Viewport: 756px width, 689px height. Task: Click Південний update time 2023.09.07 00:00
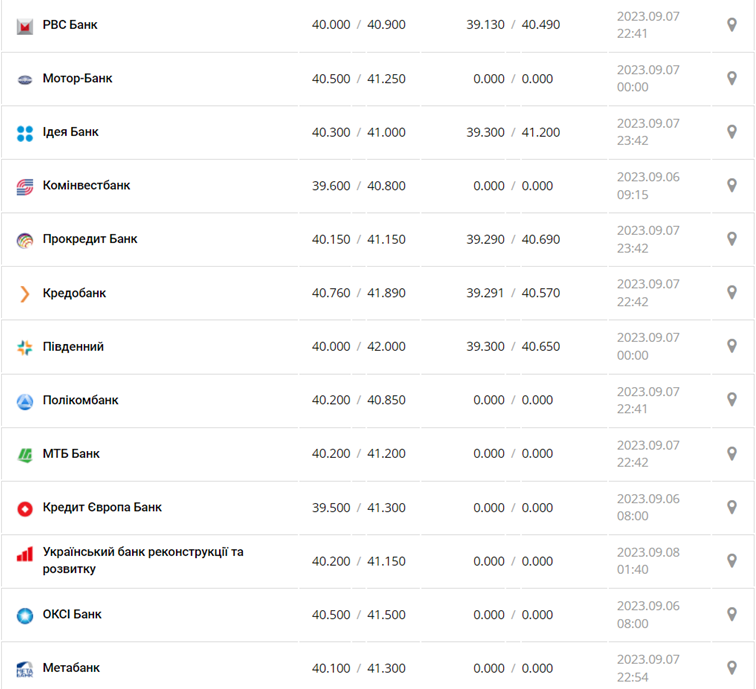pyautogui.click(x=647, y=346)
